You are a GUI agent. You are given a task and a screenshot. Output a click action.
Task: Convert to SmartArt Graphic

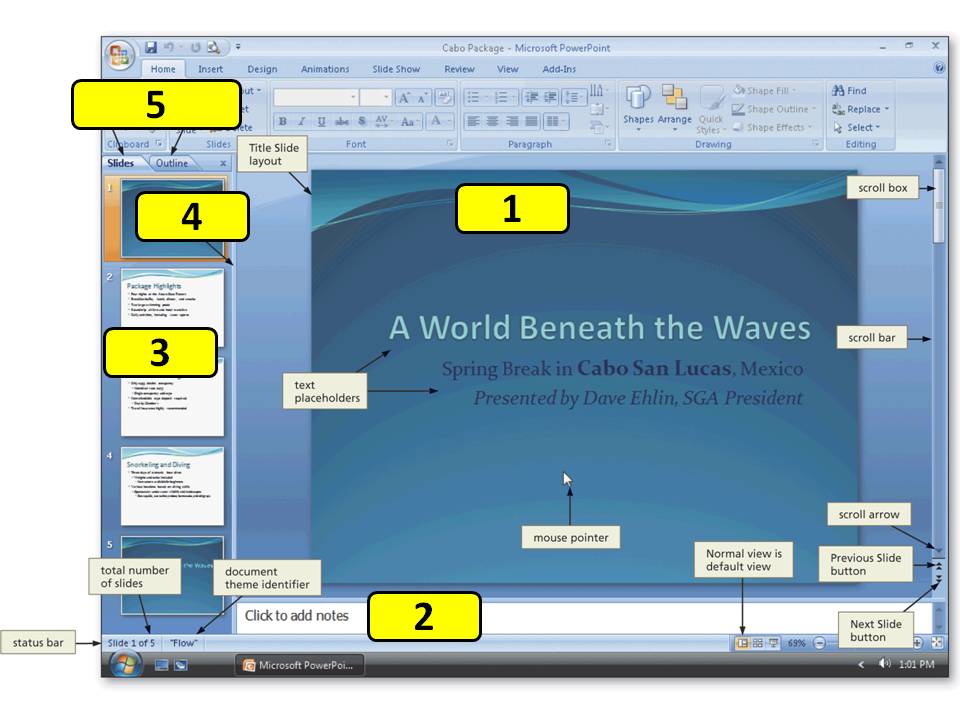[x=599, y=127]
